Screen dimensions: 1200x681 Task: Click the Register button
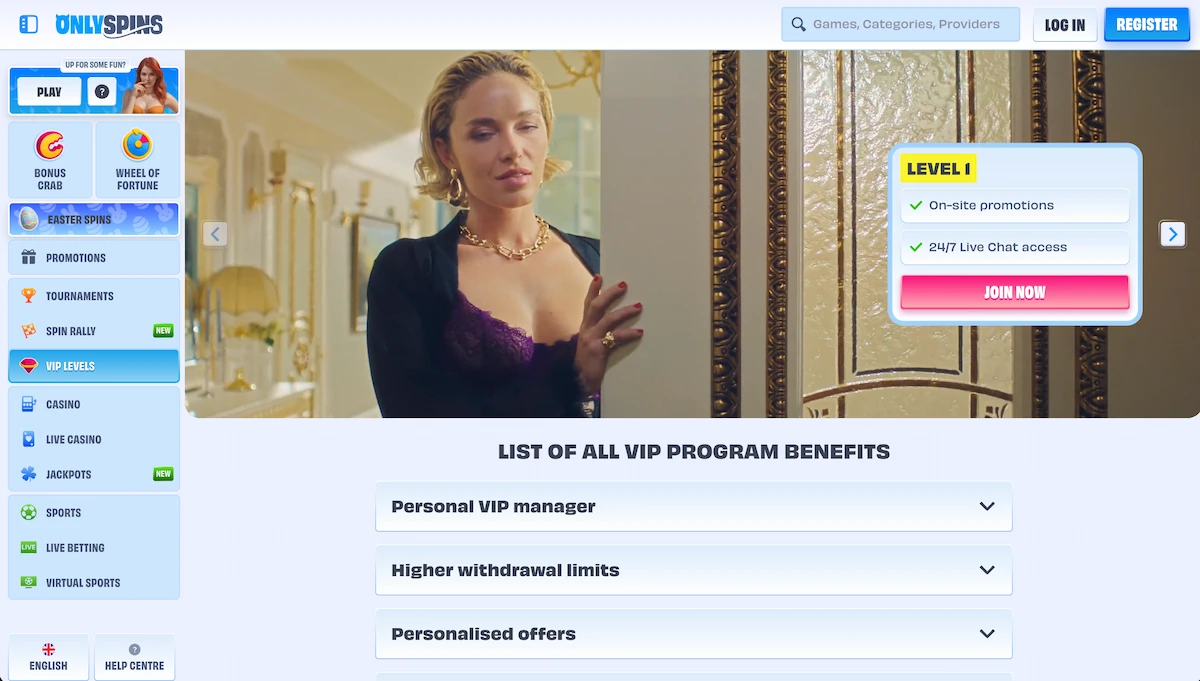point(1147,25)
